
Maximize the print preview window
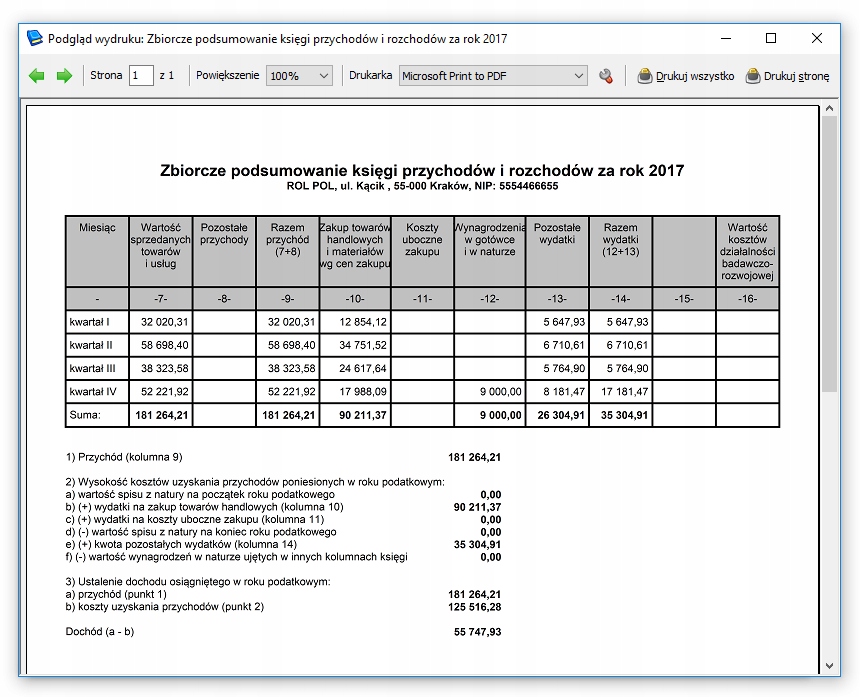771,38
